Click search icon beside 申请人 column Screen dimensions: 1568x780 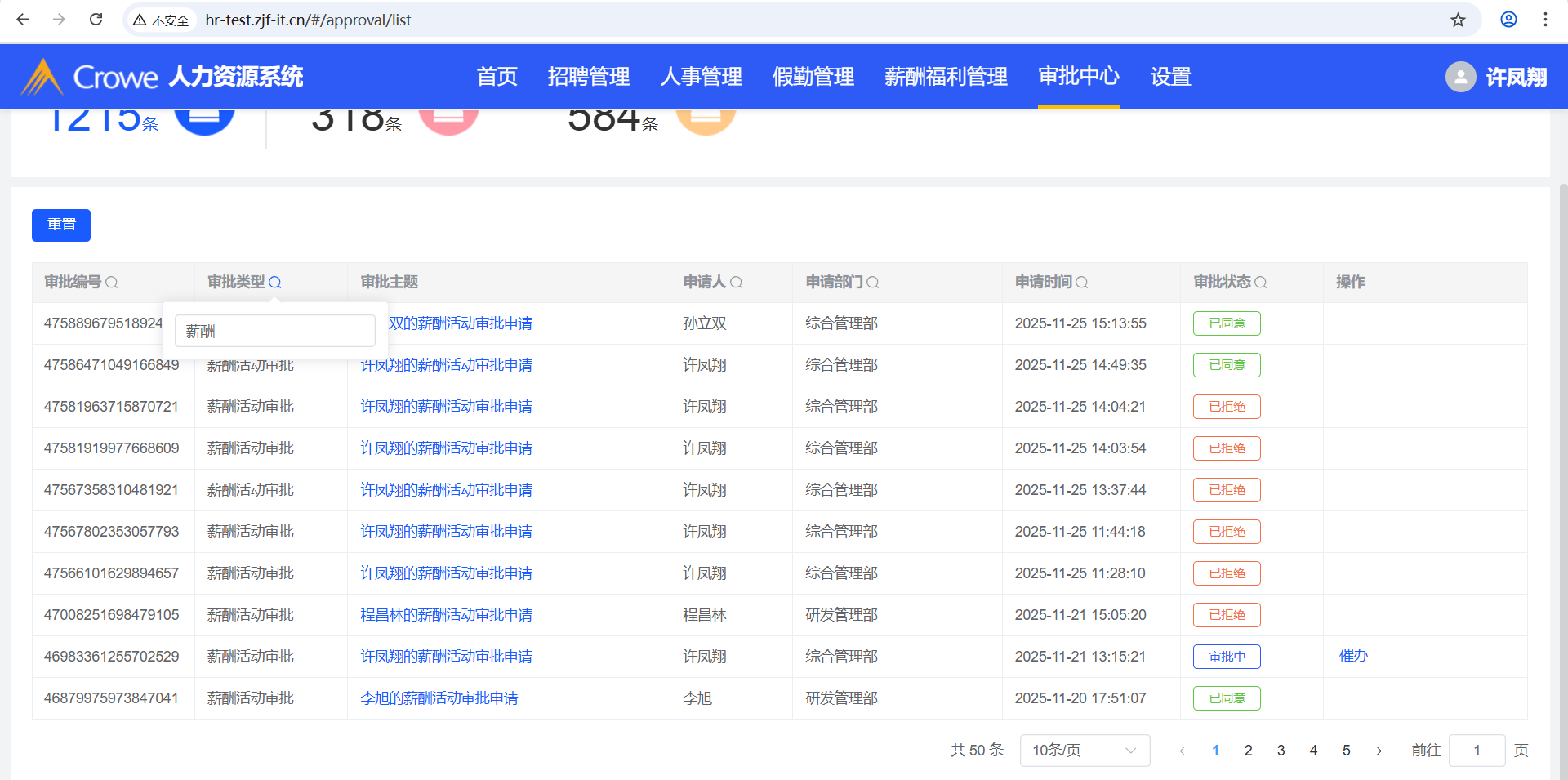(736, 283)
